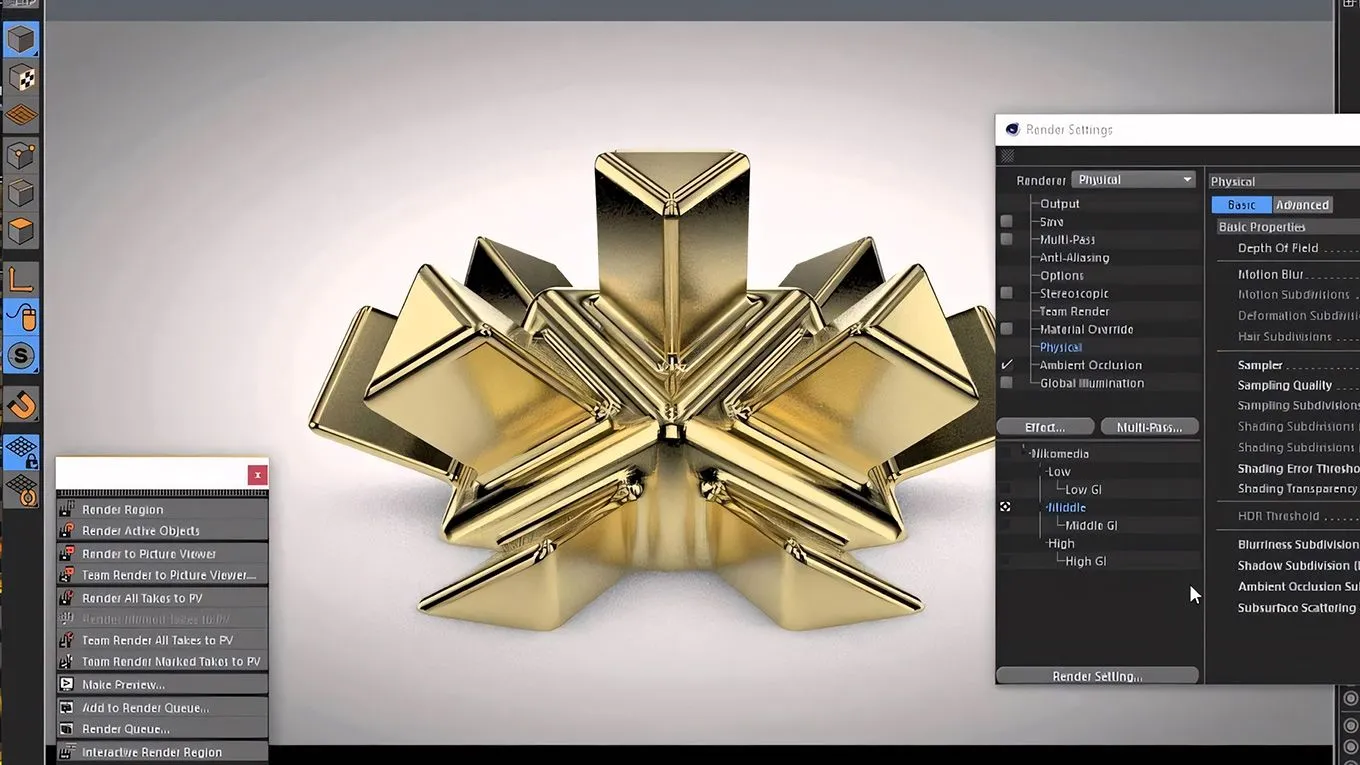Click the locked grid workplane icon

click(22, 450)
